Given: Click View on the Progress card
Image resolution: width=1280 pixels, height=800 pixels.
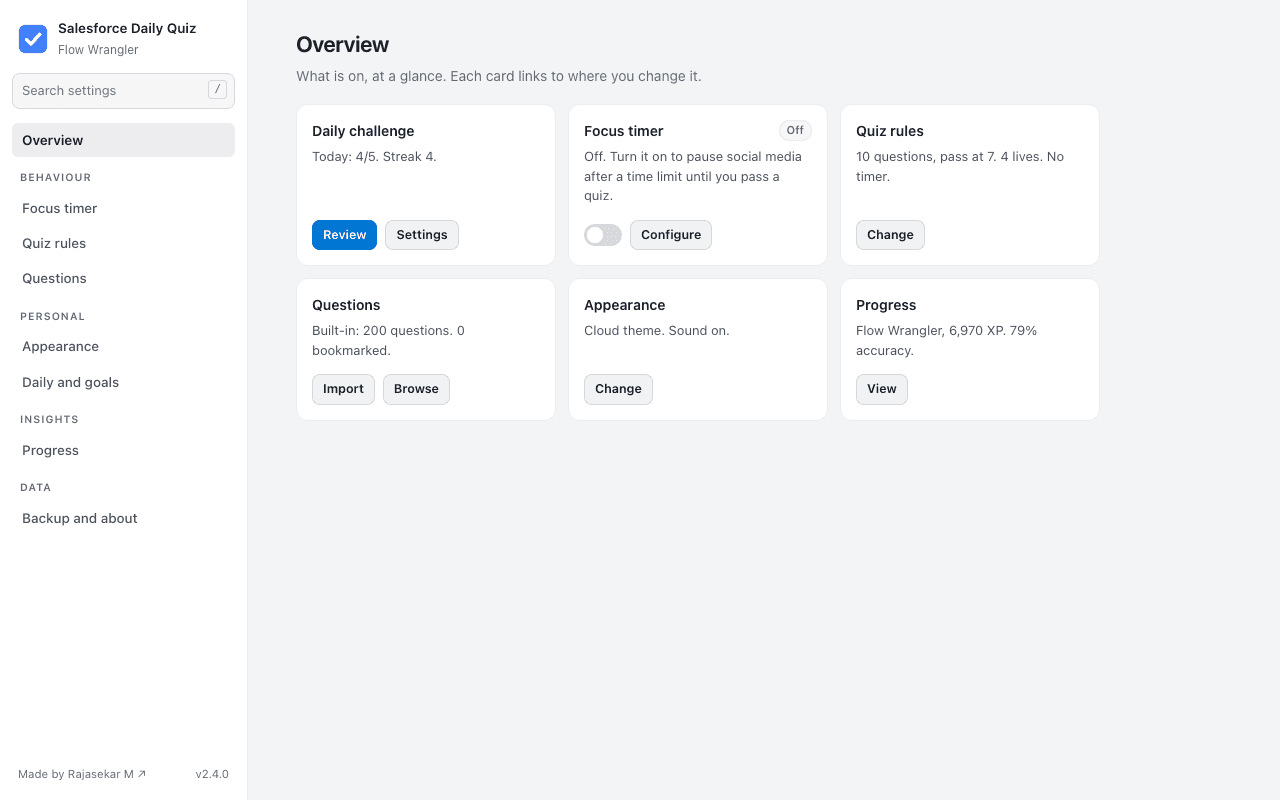Looking at the screenshot, I should 882,389.
